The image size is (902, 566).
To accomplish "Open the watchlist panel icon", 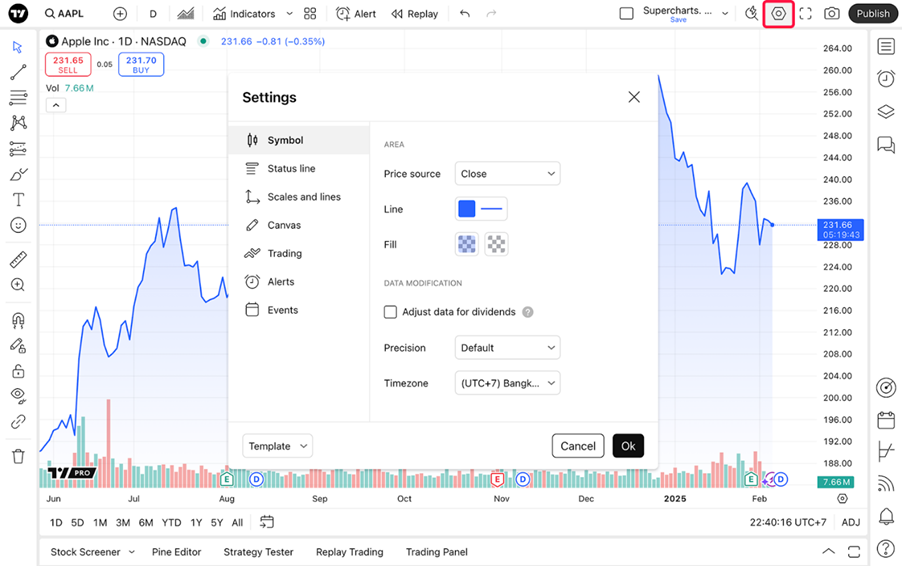I will point(886,47).
